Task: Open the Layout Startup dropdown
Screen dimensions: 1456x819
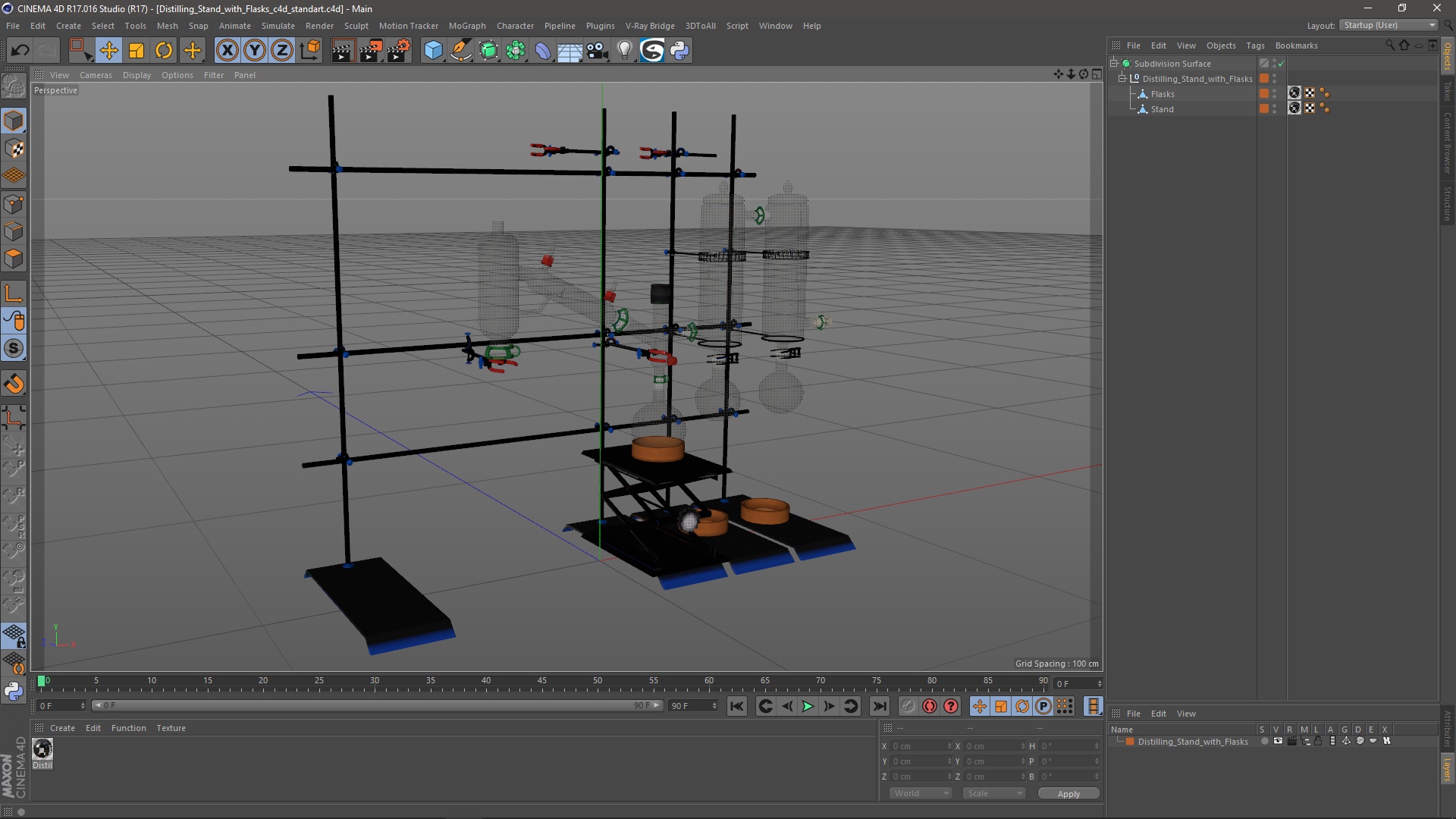Action: [x=1389, y=25]
